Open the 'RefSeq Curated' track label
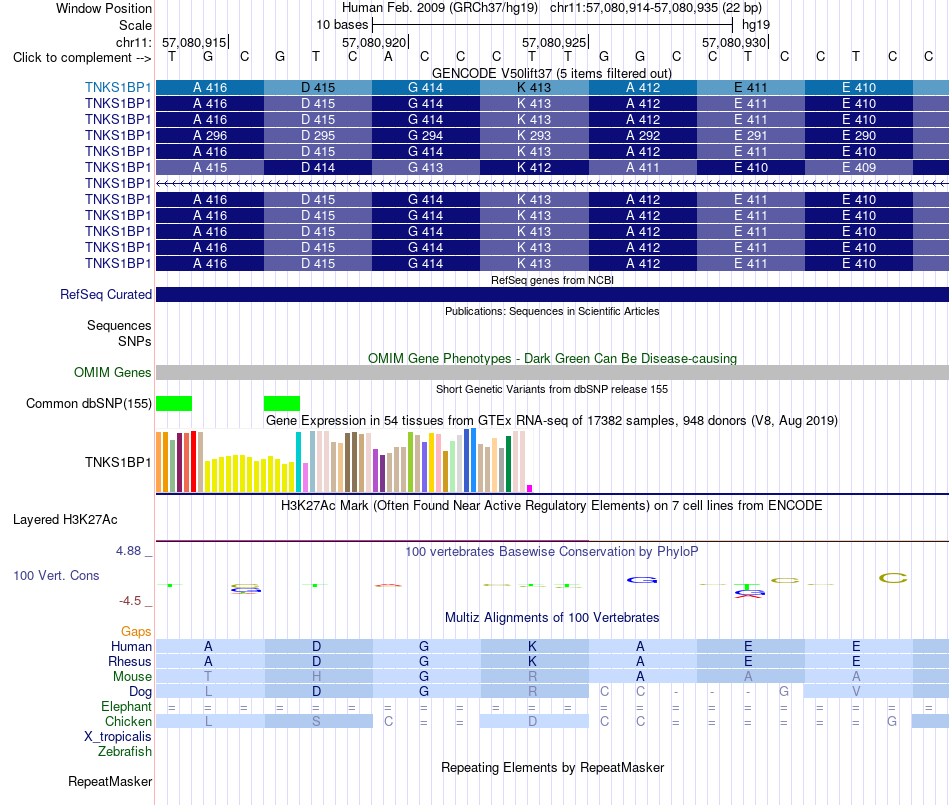The height and width of the screenshot is (805, 950). (x=105, y=294)
